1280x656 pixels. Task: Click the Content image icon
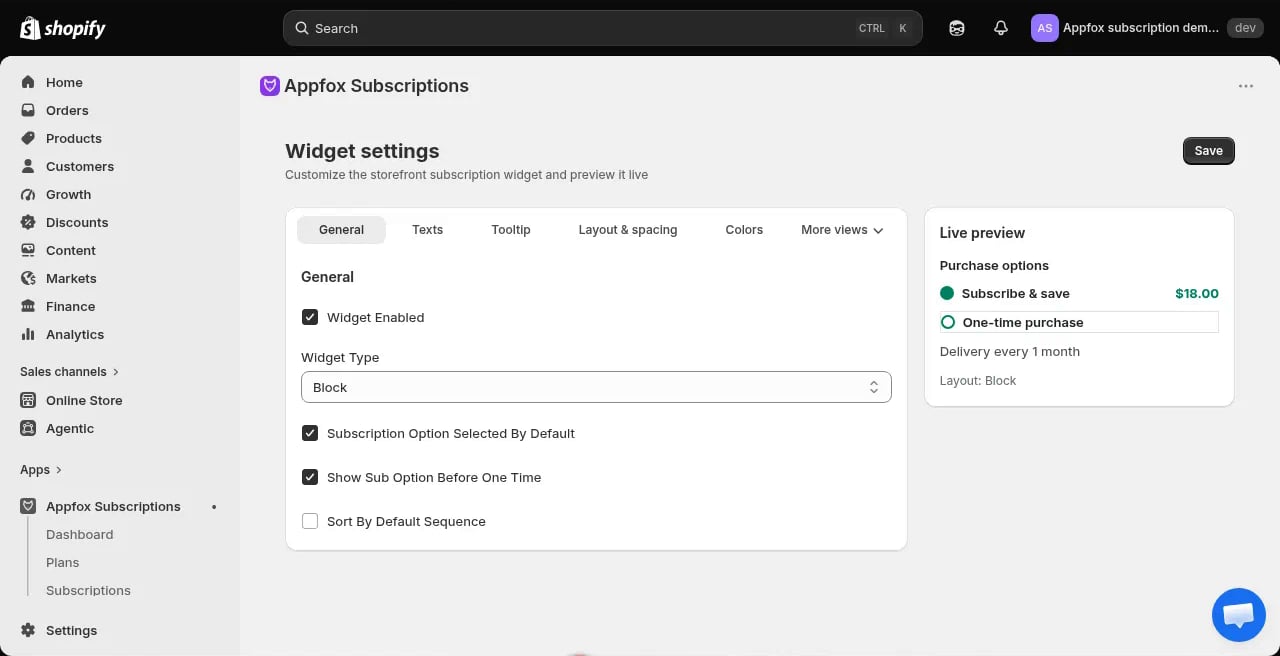[x=28, y=250]
